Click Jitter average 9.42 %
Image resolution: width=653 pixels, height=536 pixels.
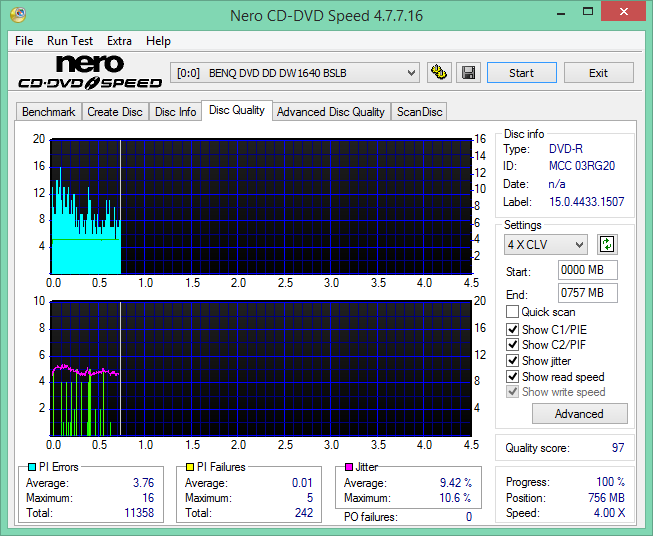pyautogui.click(x=456, y=483)
